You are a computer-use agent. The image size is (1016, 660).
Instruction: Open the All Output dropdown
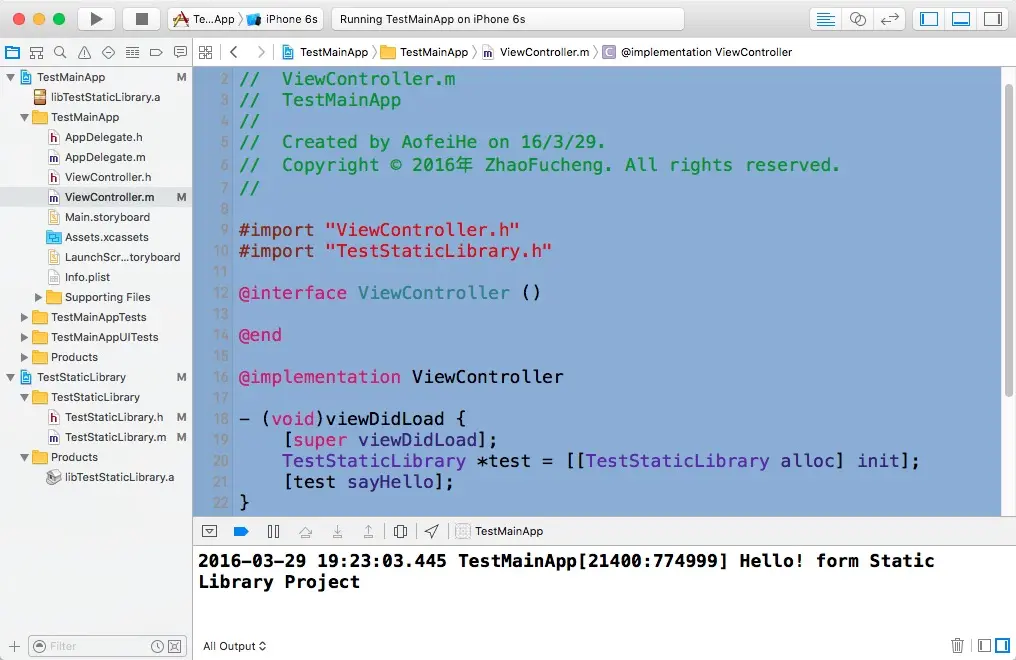pos(235,646)
